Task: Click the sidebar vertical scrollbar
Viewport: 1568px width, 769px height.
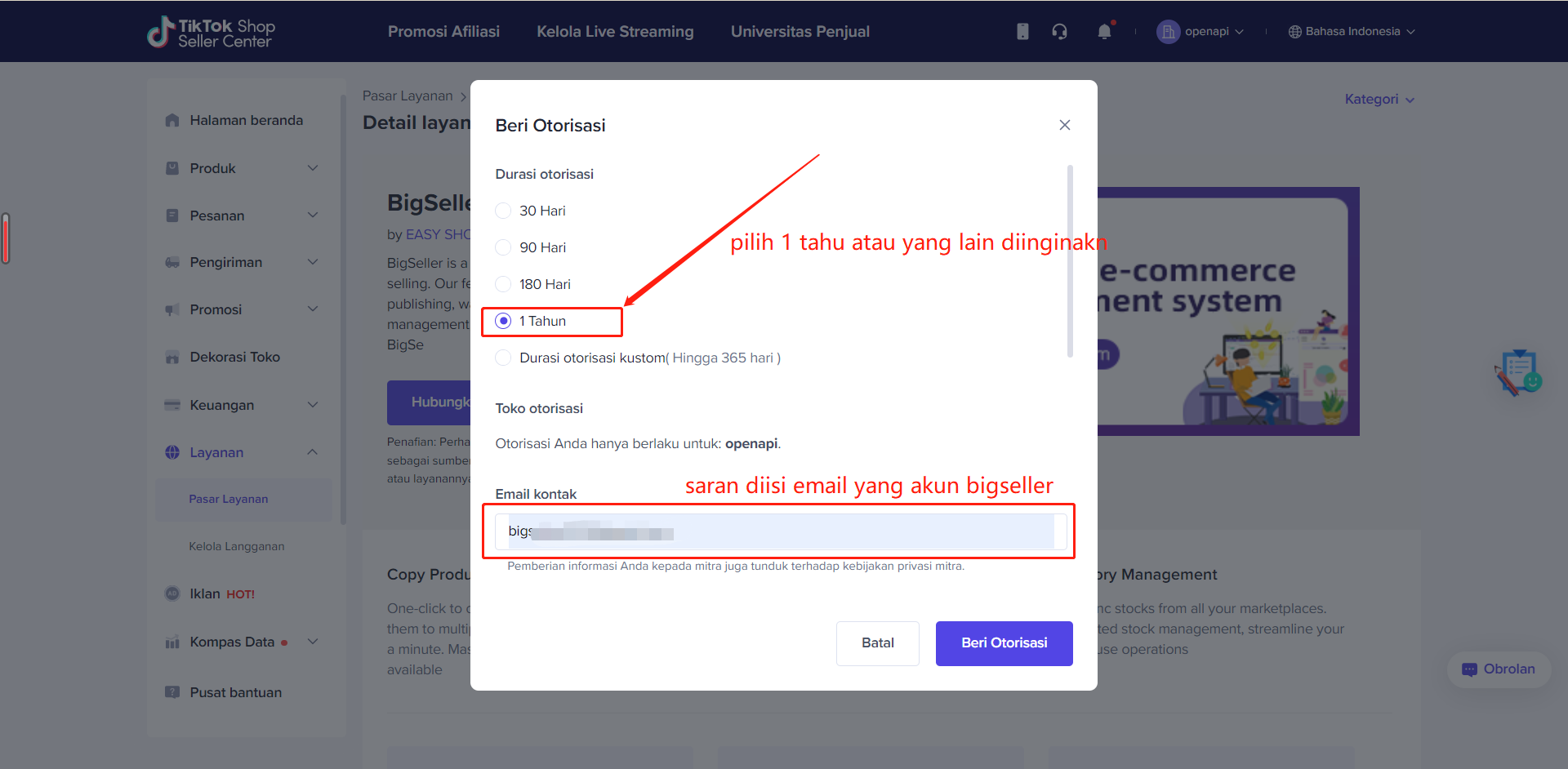Action: pos(343,310)
